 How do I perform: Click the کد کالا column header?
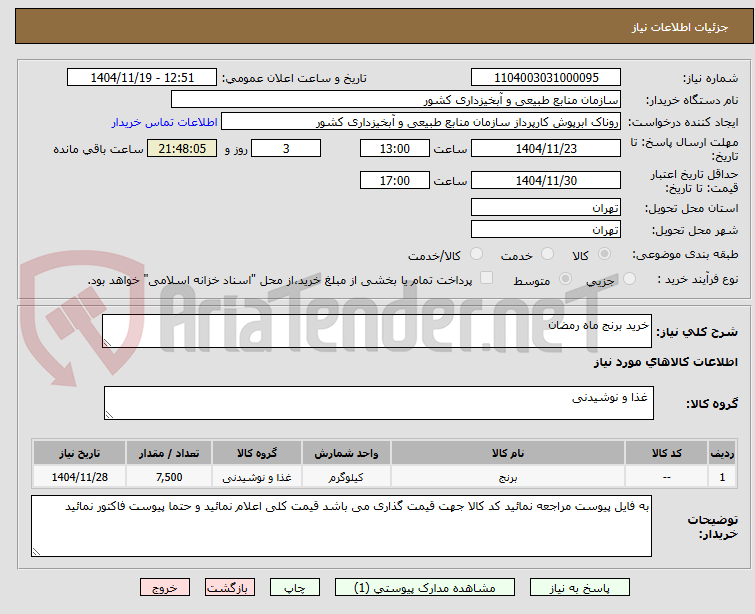click(x=666, y=453)
